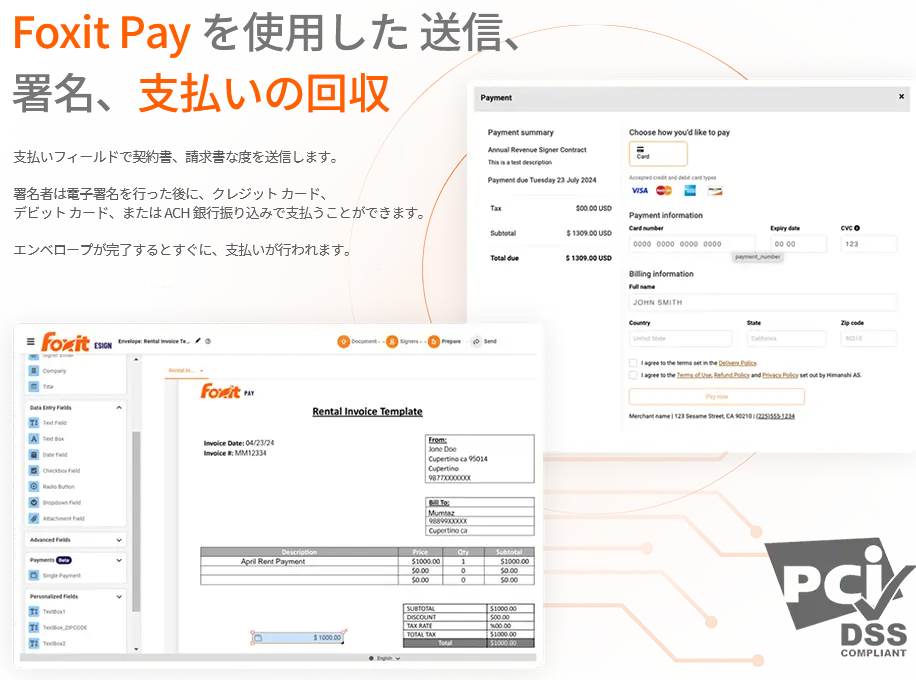Click the fields panel scrollbar up arrow
The image size is (916, 680).
[x=136, y=359]
